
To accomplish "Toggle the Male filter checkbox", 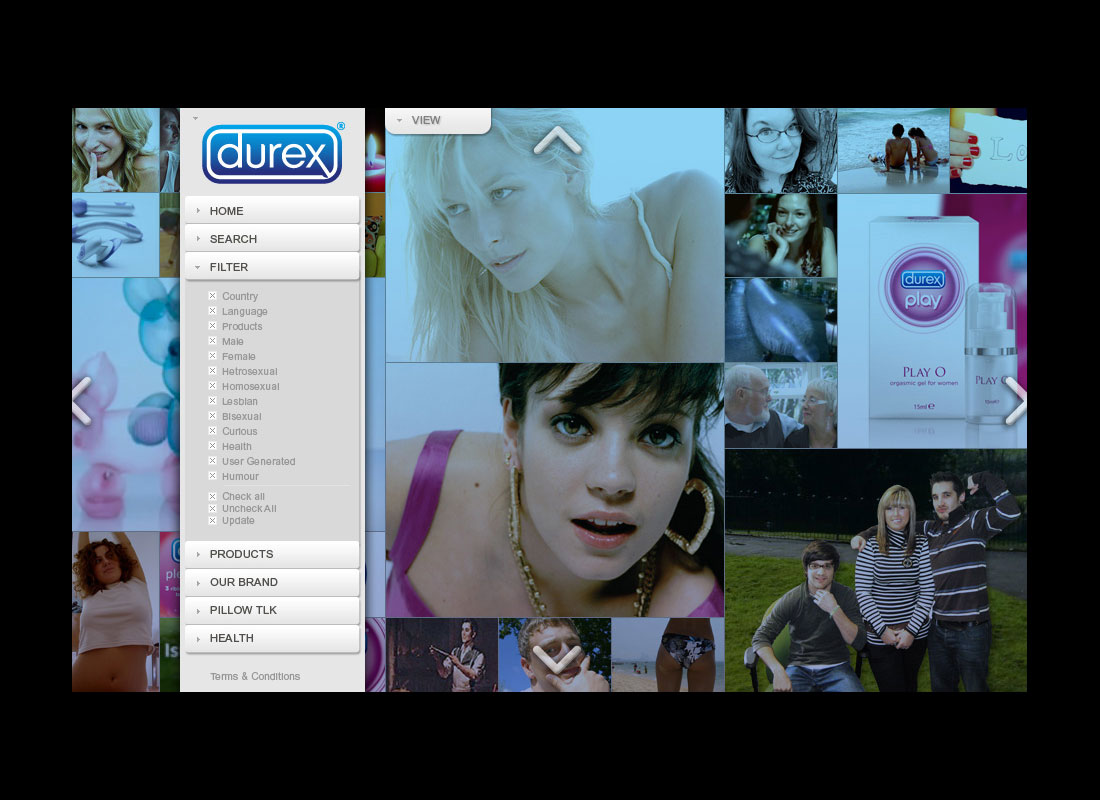I will 212,341.
